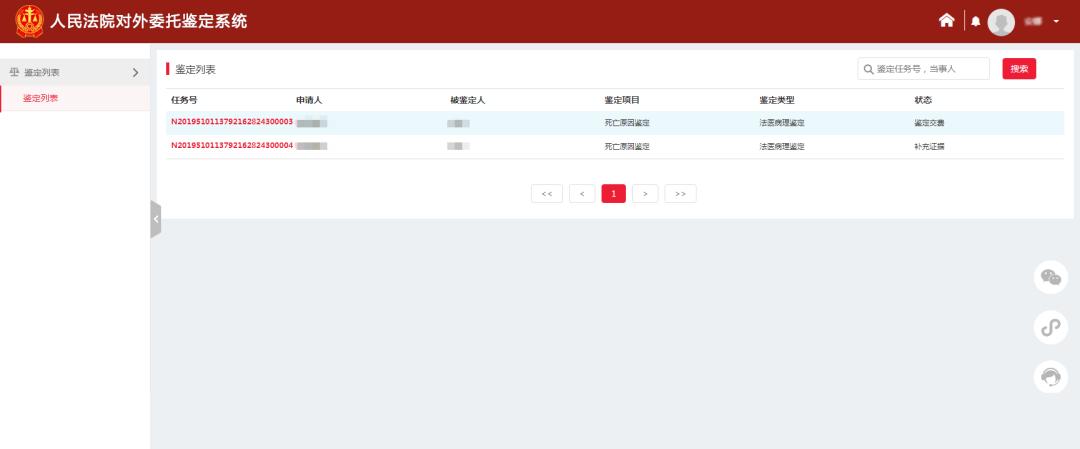Click 补充证据 status in second row
Image resolution: width=1080 pixels, height=449 pixels.
pyautogui.click(x=929, y=147)
